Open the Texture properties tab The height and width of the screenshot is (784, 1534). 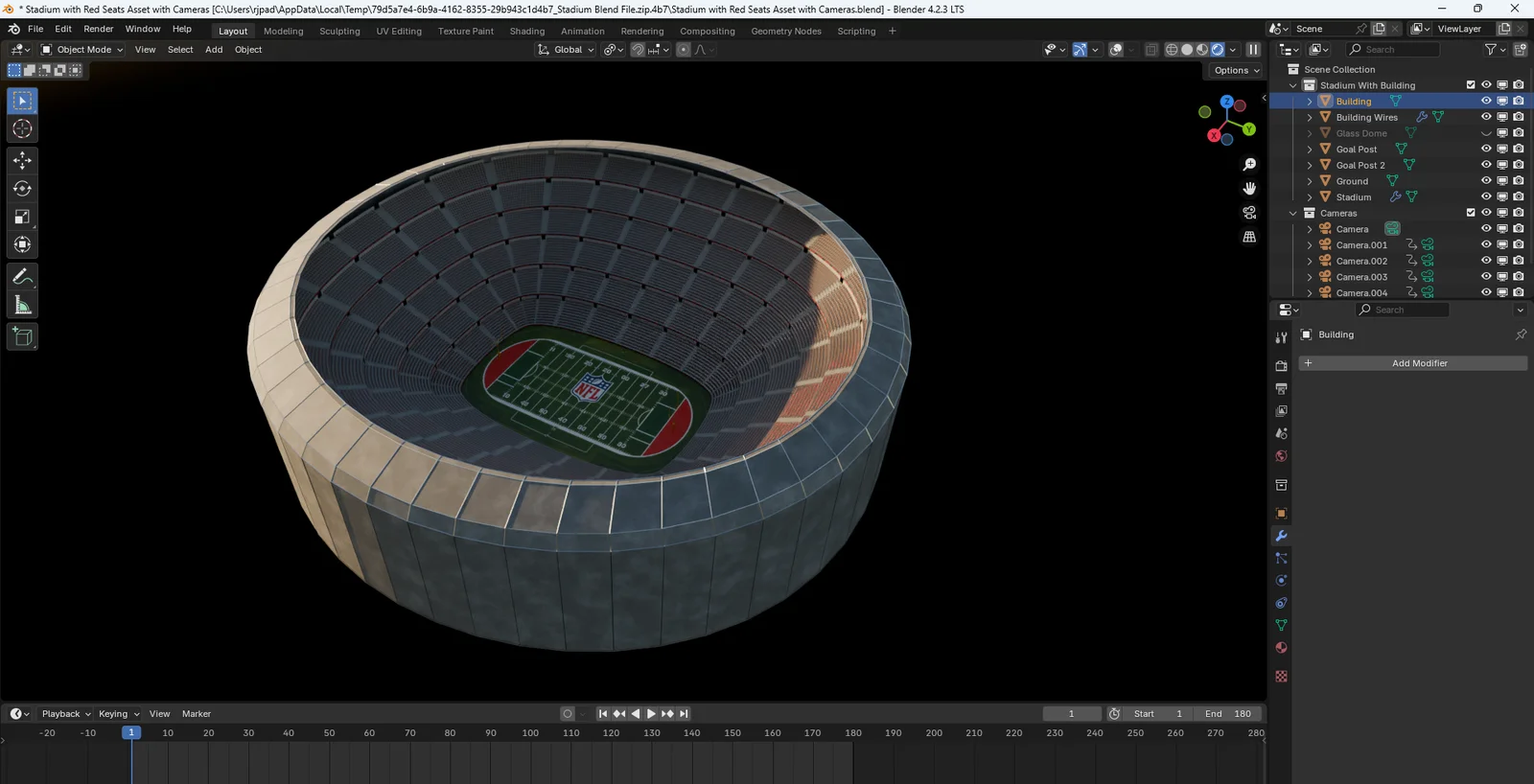tap(1281, 677)
